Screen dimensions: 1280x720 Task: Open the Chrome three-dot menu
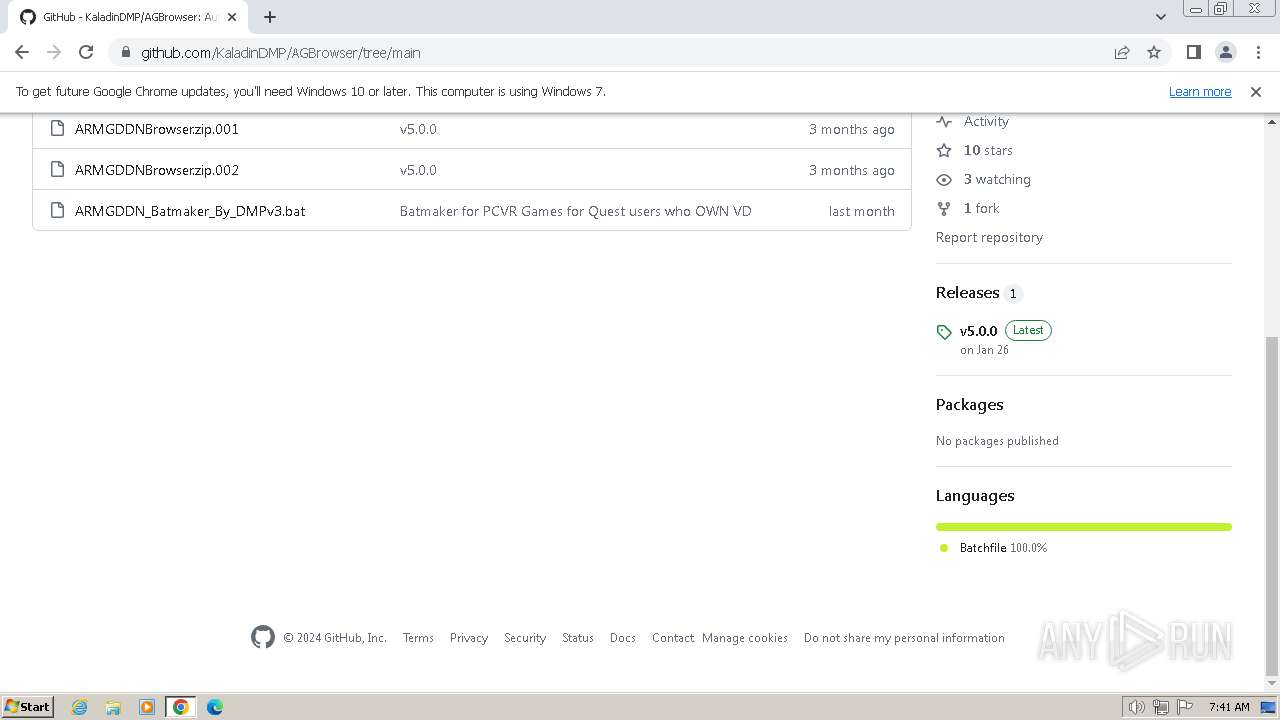[1257, 53]
